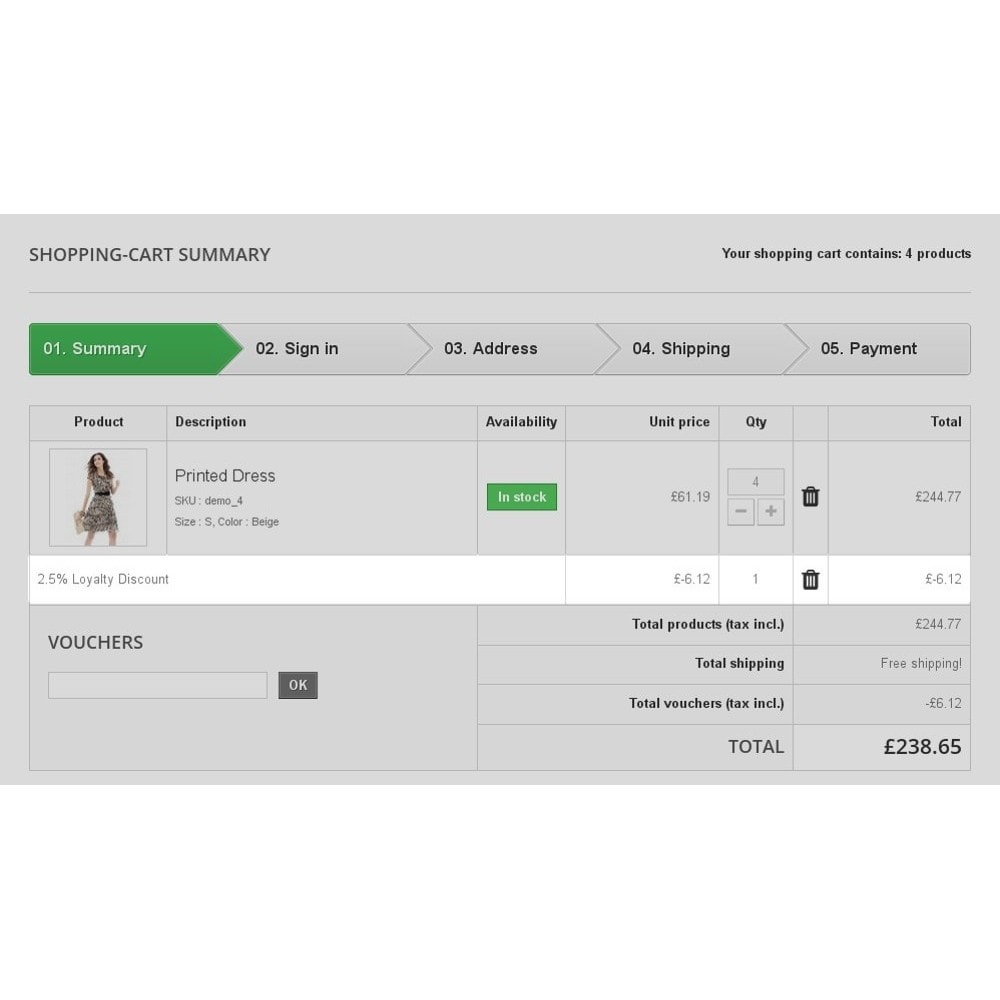Click the voucher code input field
The image size is (1000, 1000).
pos(158,685)
